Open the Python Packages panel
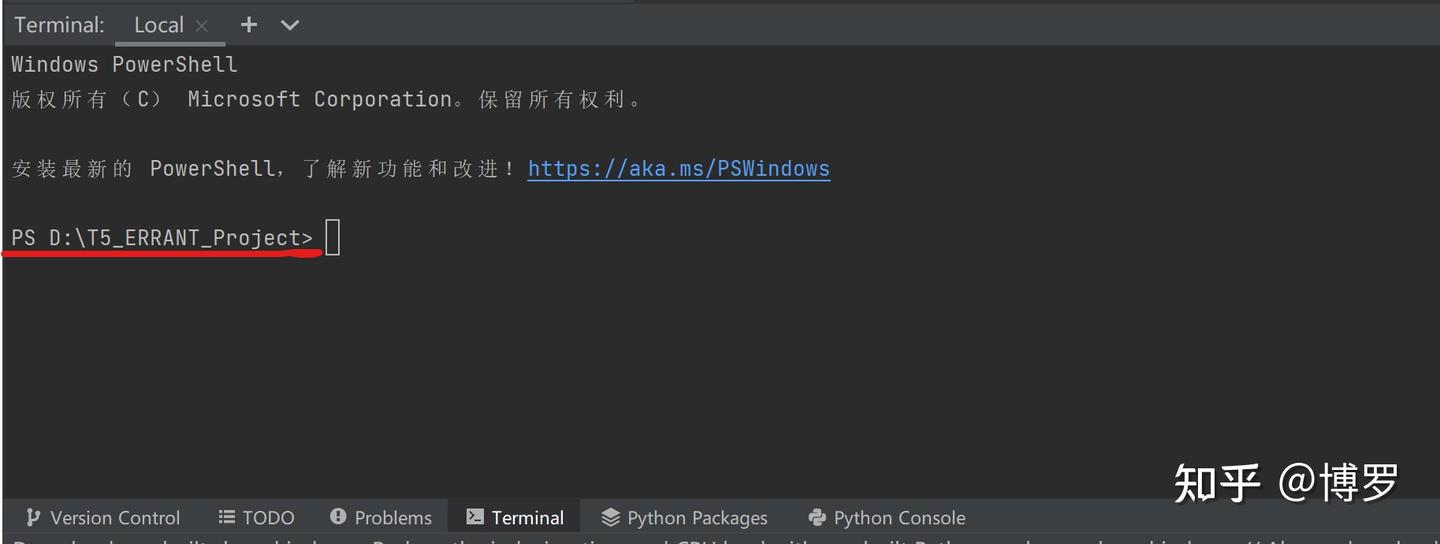 (x=697, y=518)
